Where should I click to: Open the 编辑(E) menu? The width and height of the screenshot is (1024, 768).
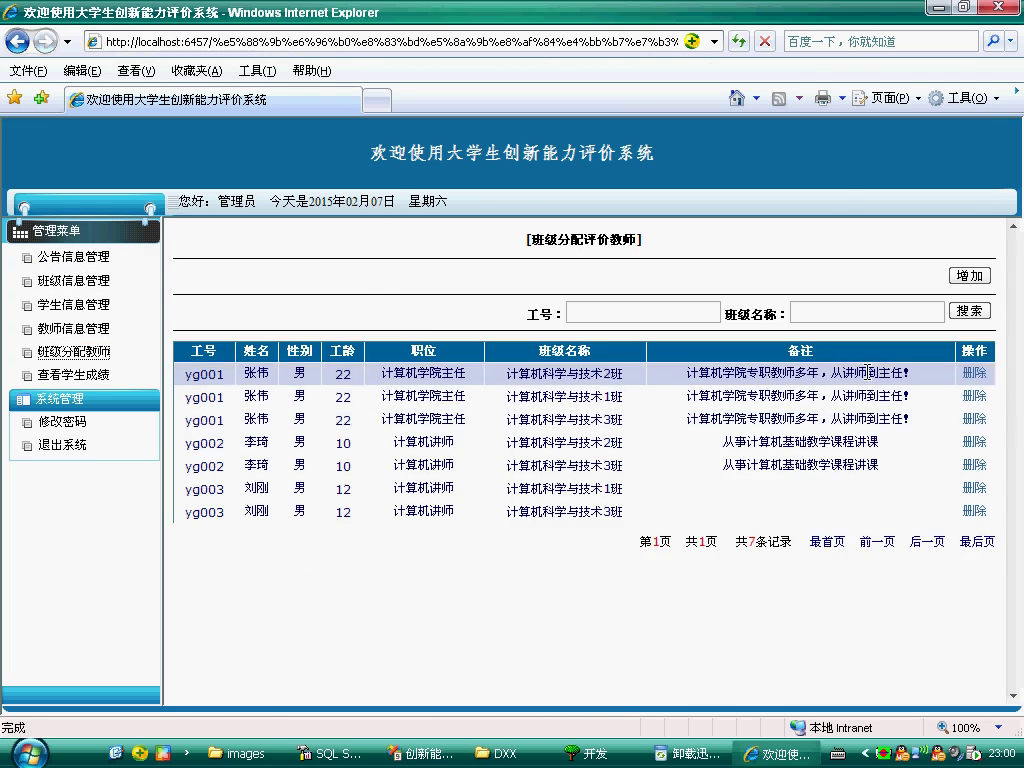(x=82, y=71)
